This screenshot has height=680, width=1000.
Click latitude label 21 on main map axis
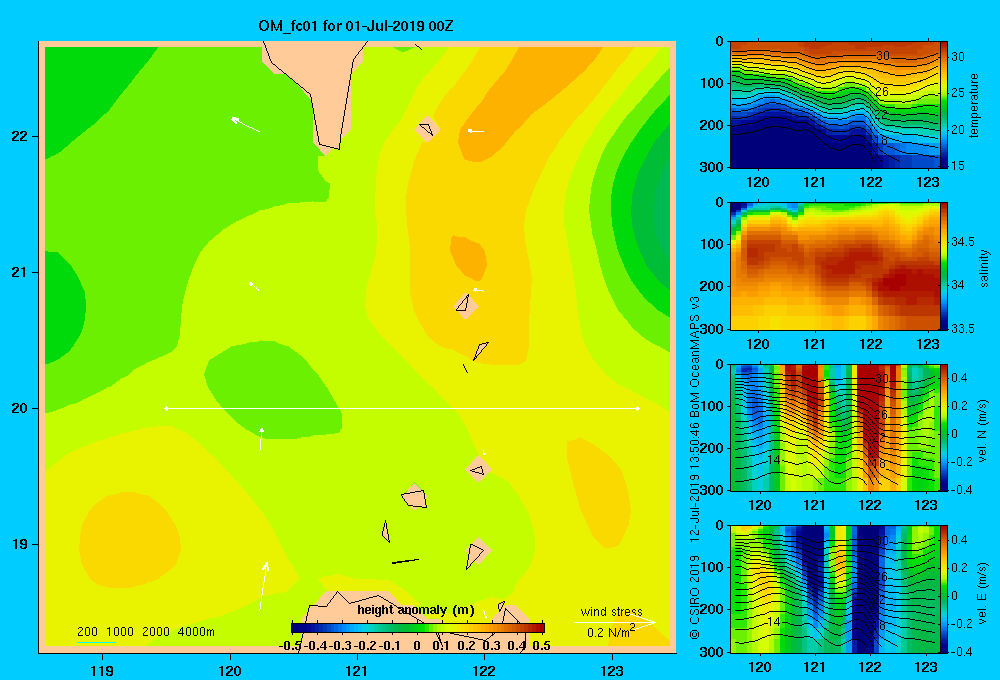click(20, 272)
